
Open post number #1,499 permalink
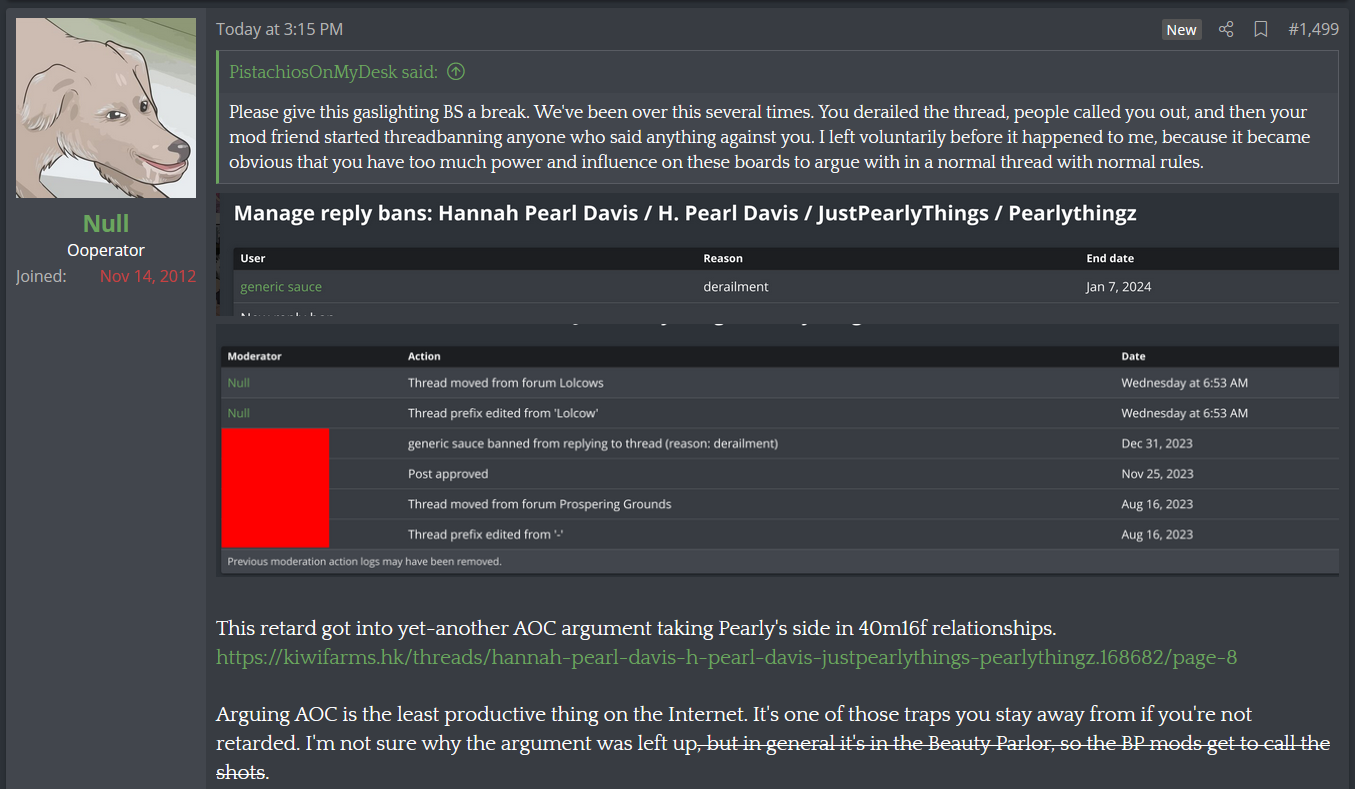click(1313, 29)
